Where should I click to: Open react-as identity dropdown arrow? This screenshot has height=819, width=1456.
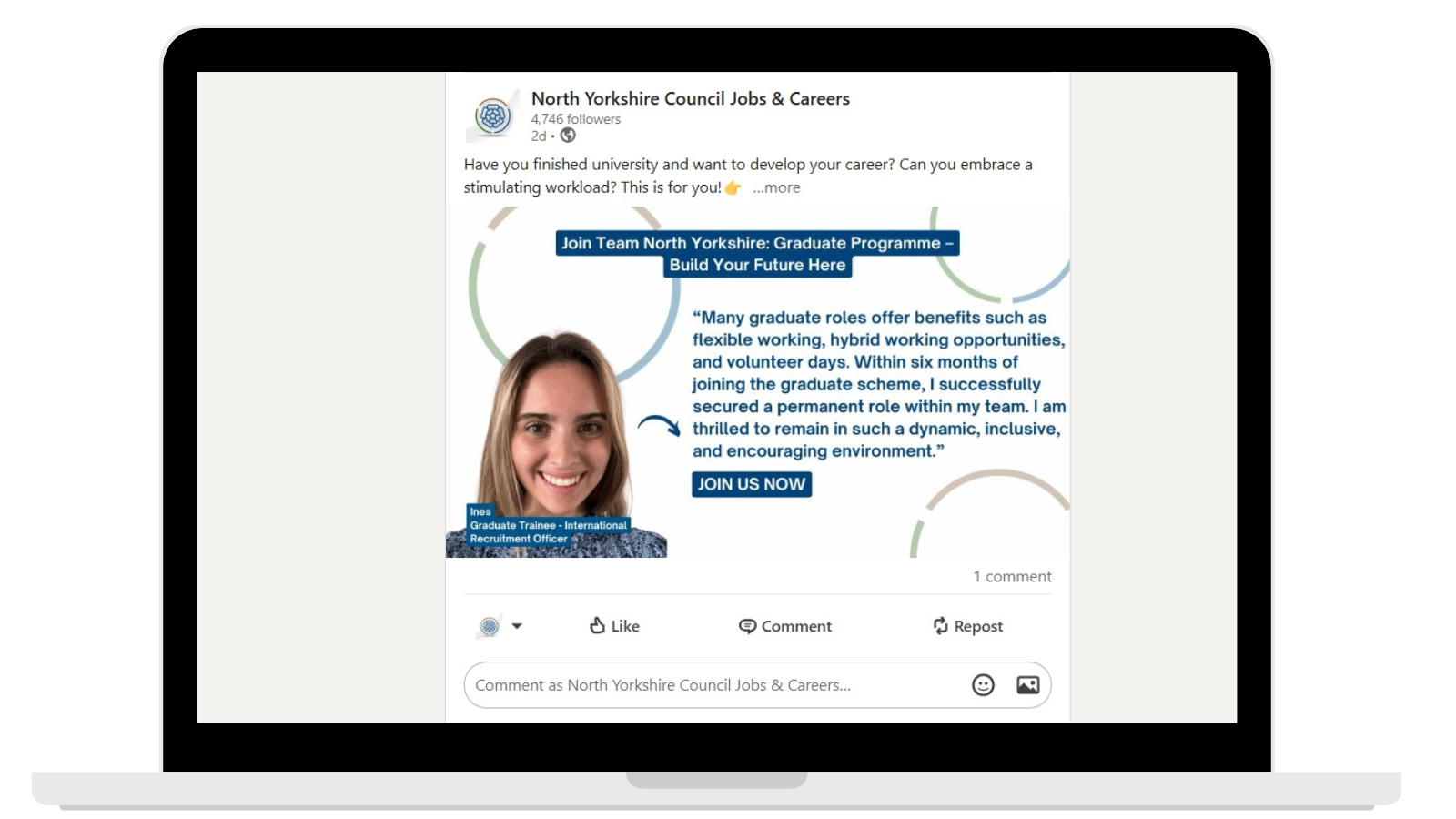coord(517,626)
